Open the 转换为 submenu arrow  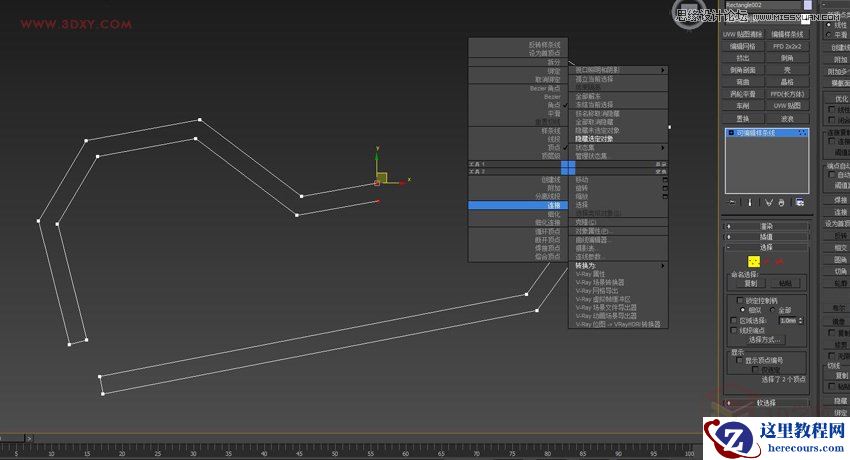coord(662,265)
